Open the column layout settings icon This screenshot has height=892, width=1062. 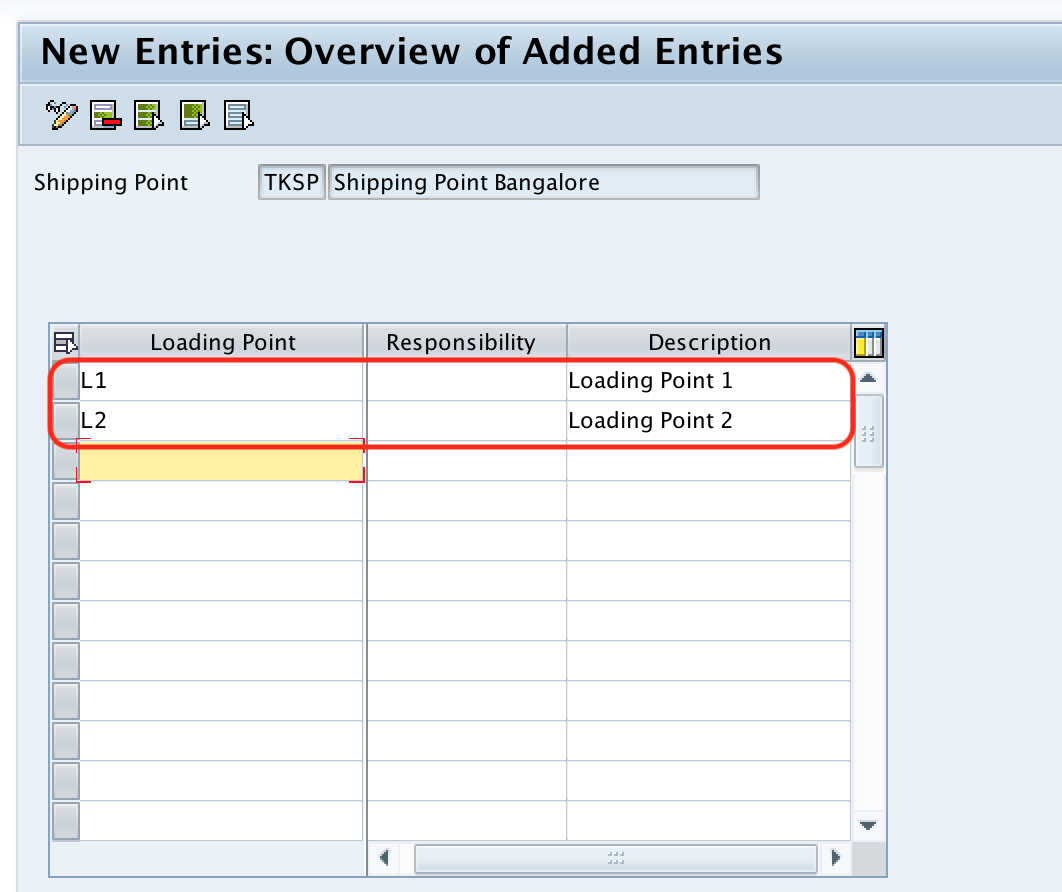pyautogui.click(x=869, y=341)
